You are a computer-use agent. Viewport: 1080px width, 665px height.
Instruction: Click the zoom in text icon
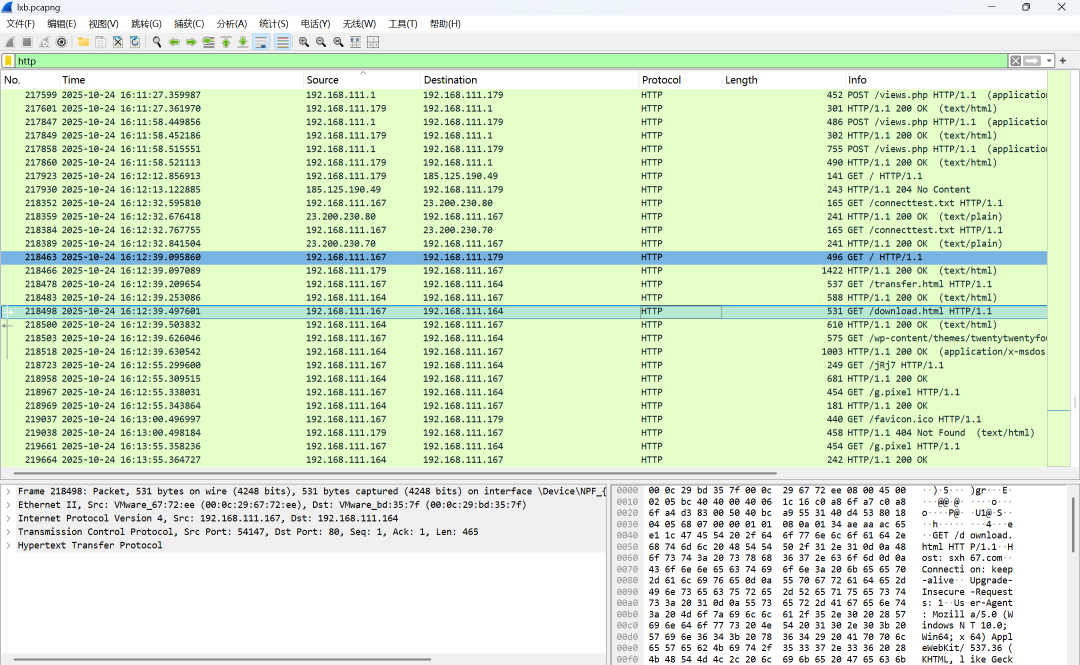click(304, 42)
